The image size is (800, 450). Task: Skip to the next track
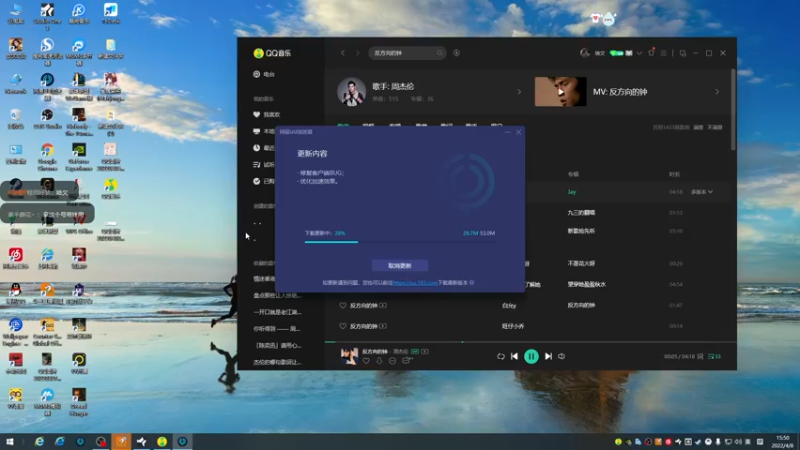click(x=548, y=356)
